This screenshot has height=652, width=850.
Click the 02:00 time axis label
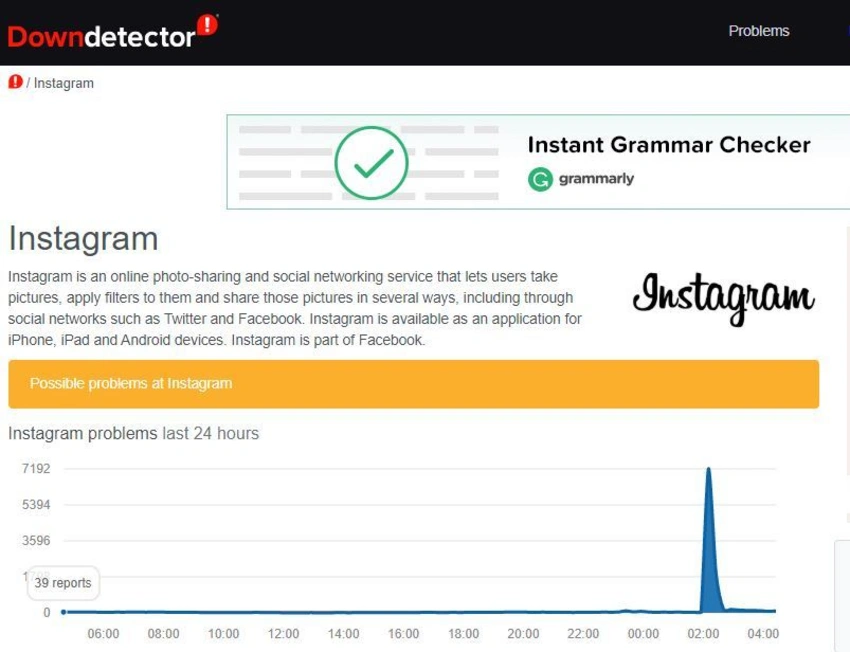pyautogui.click(x=703, y=633)
